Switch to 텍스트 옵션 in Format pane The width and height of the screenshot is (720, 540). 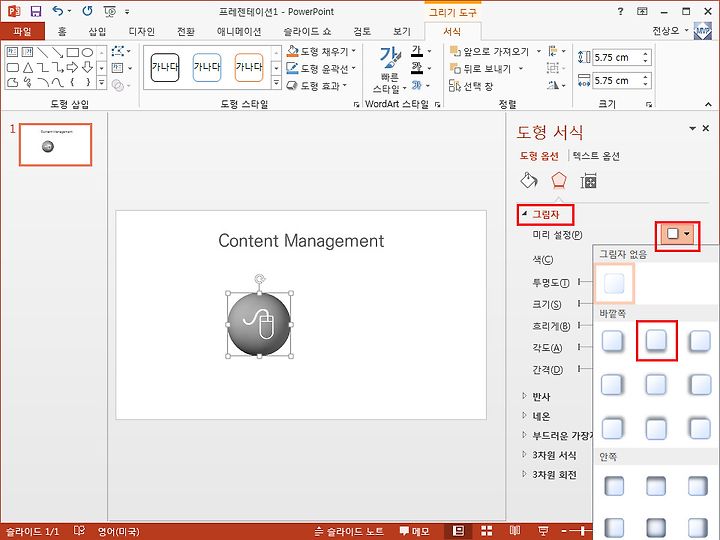596,156
